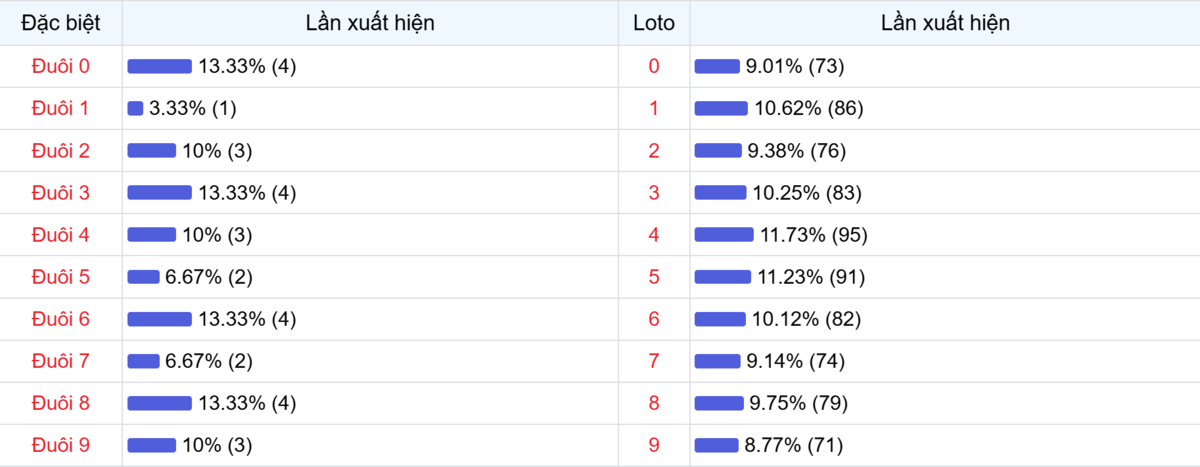The image size is (1200, 467).
Task: Open the "Đuôi 9" entry
Action: point(60,445)
